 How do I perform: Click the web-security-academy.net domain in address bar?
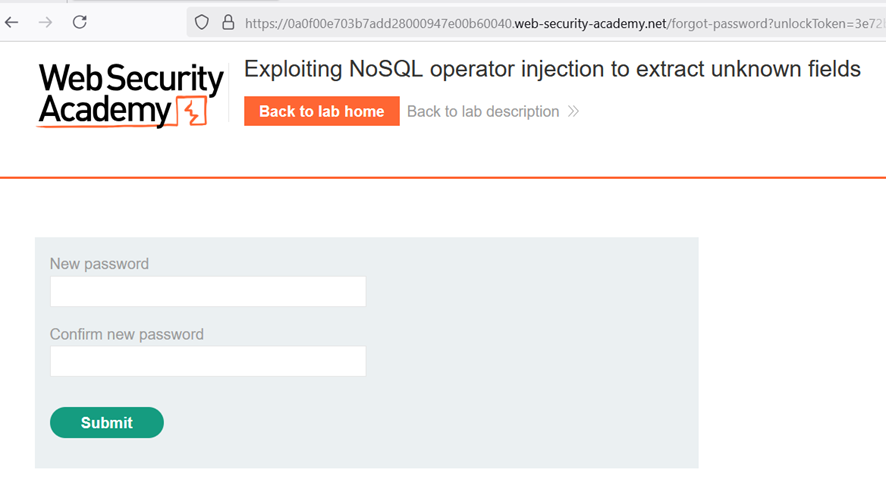tap(590, 24)
